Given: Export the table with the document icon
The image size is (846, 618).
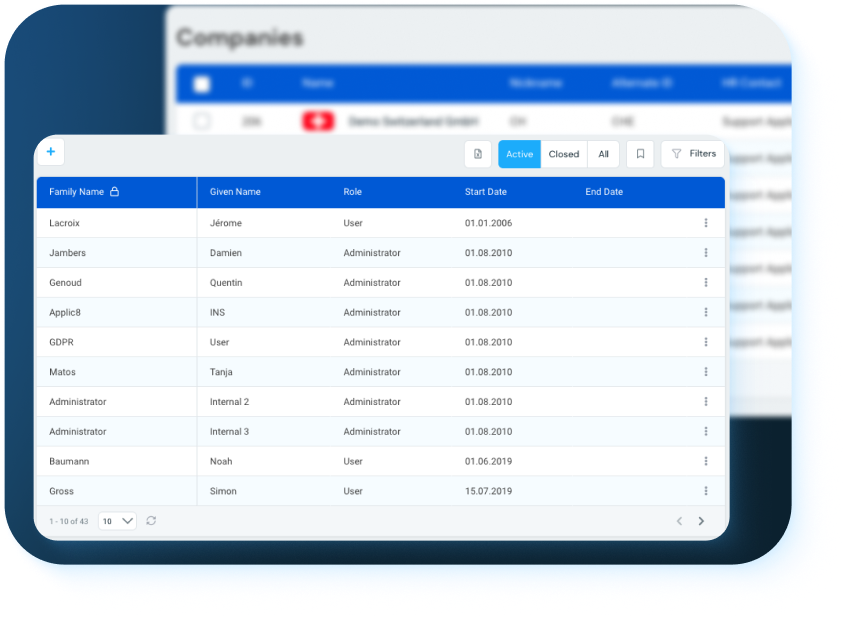Looking at the screenshot, I should [x=478, y=154].
